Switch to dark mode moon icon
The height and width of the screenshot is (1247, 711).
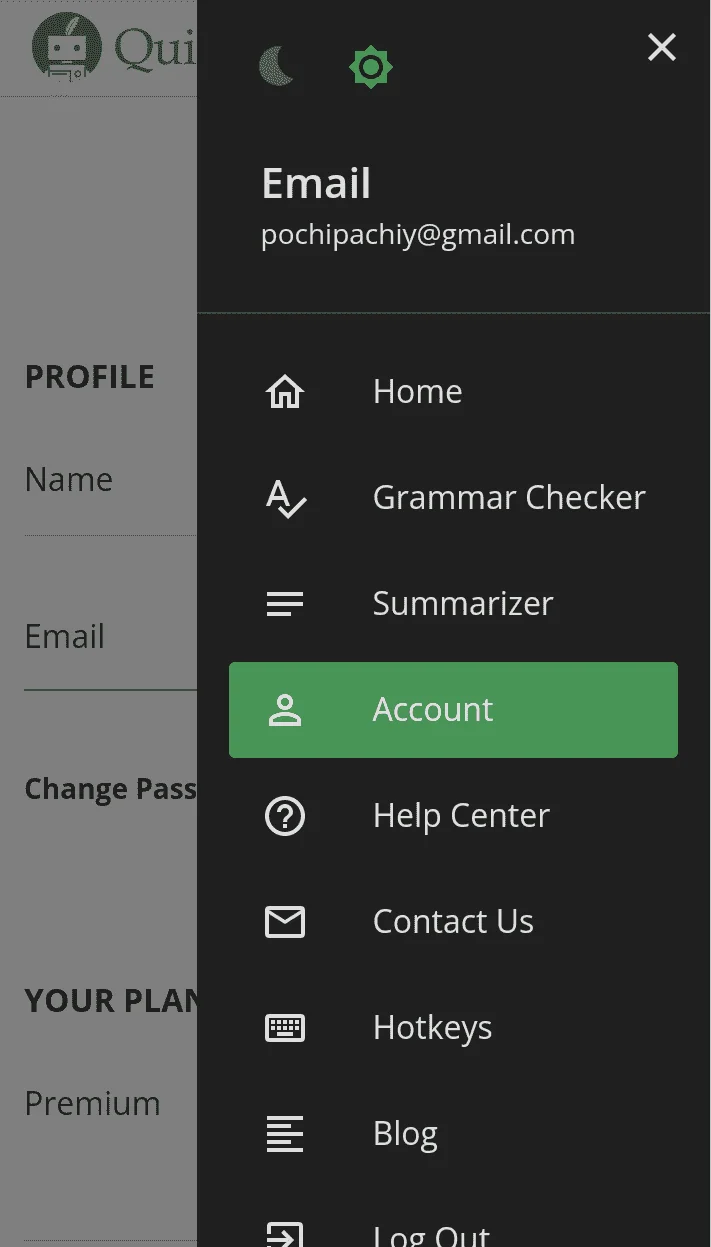[277, 67]
